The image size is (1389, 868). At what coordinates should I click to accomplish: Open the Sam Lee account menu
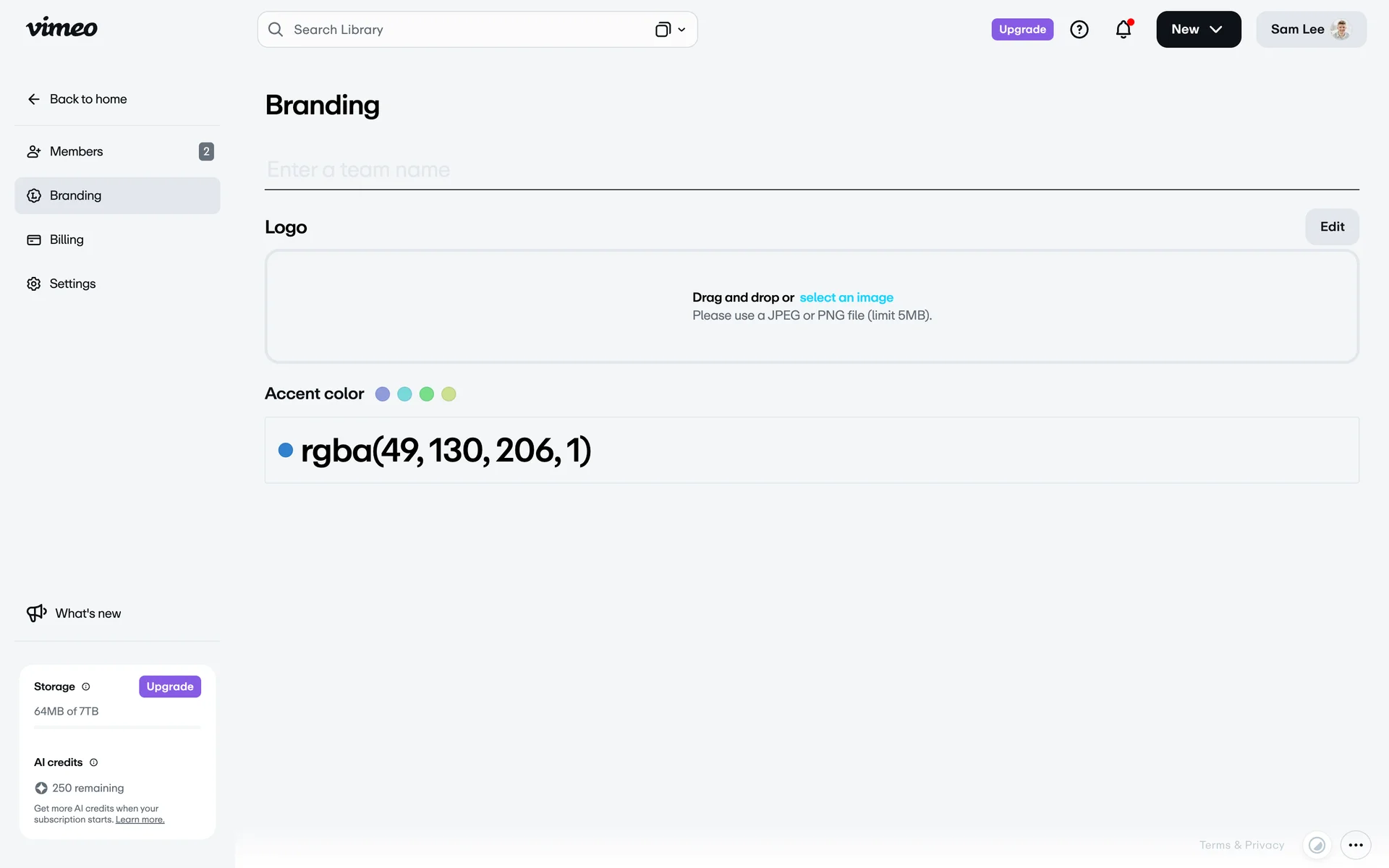(x=1310, y=30)
